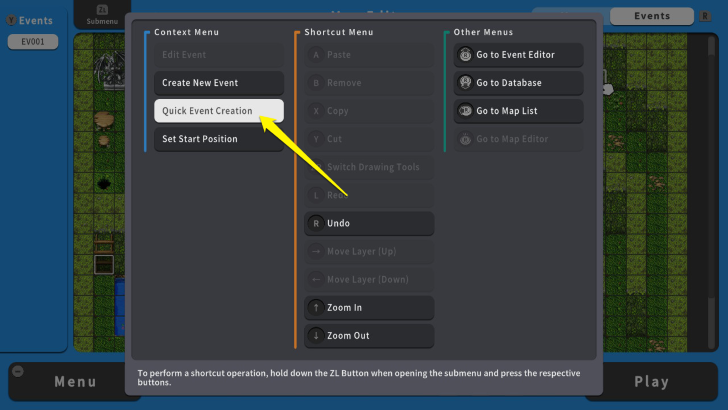Click the dark hole tile on map

tap(104, 184)
